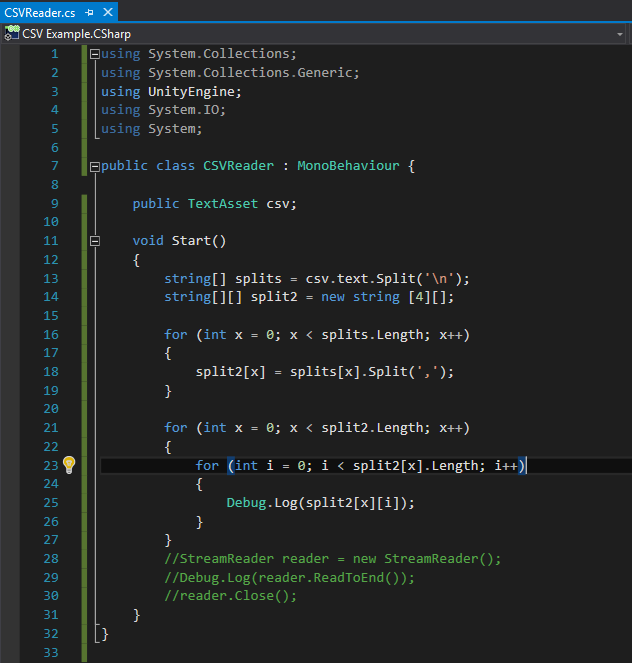Click the C# project icon beside CSV Example.CSharp

11,33
